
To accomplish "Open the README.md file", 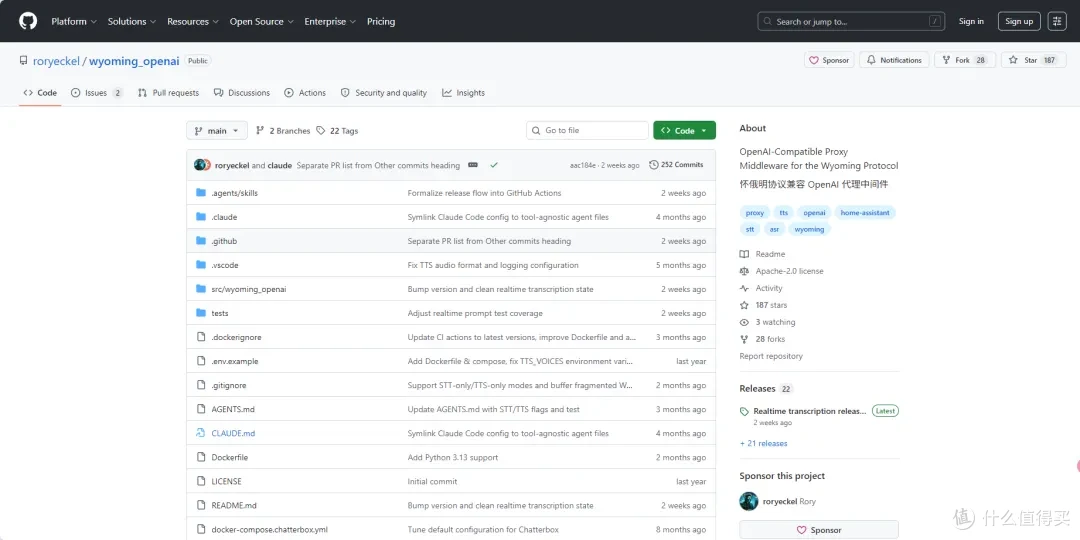I will 234,506.
